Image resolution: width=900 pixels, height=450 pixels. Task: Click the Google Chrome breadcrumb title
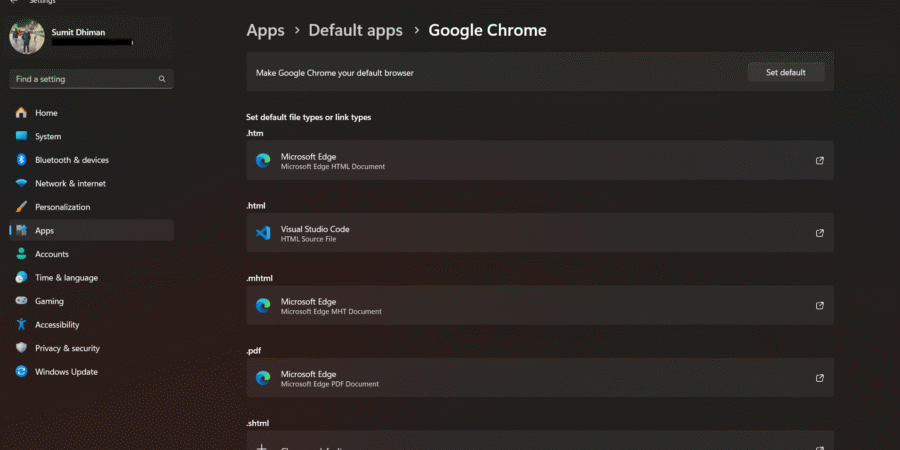[x=487, y=30]
